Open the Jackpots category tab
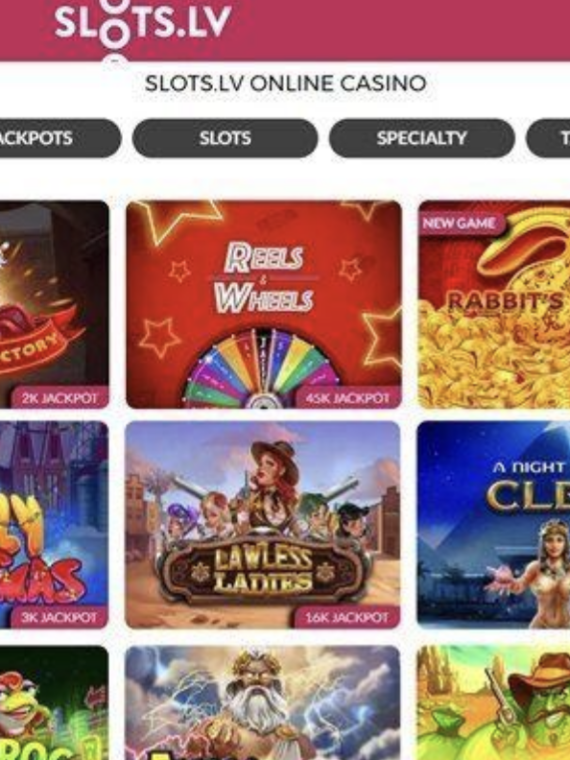The image size is (570, 760). click(60, 138)
